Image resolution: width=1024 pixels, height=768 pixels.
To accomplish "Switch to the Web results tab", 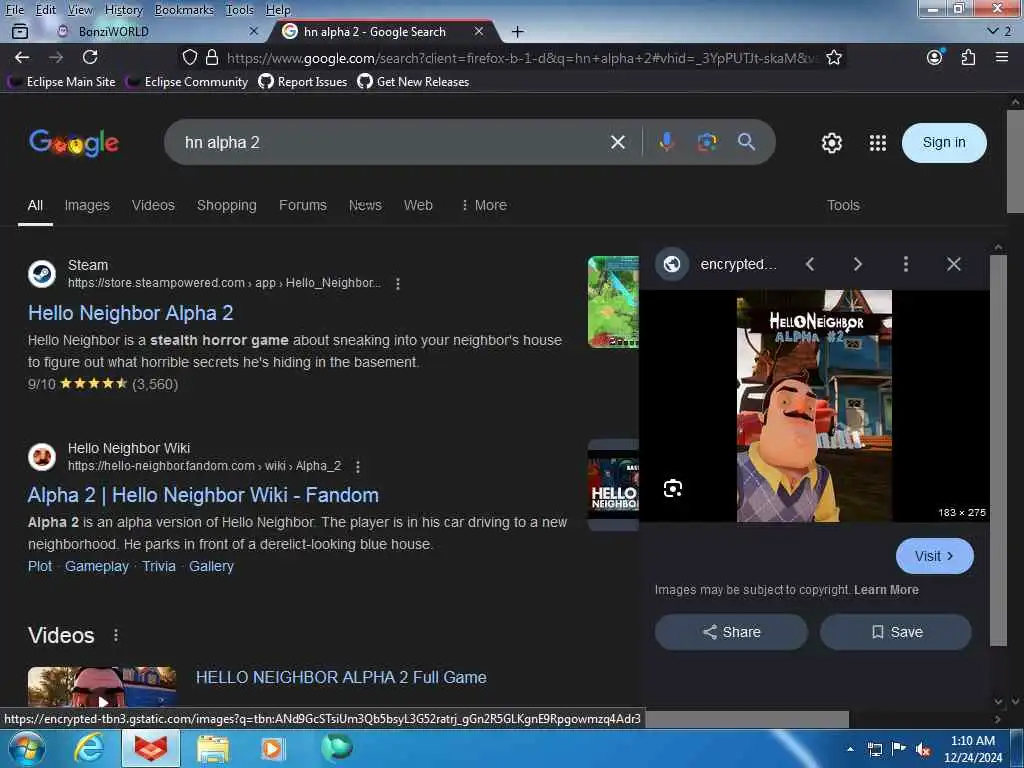I will [418, 205].
